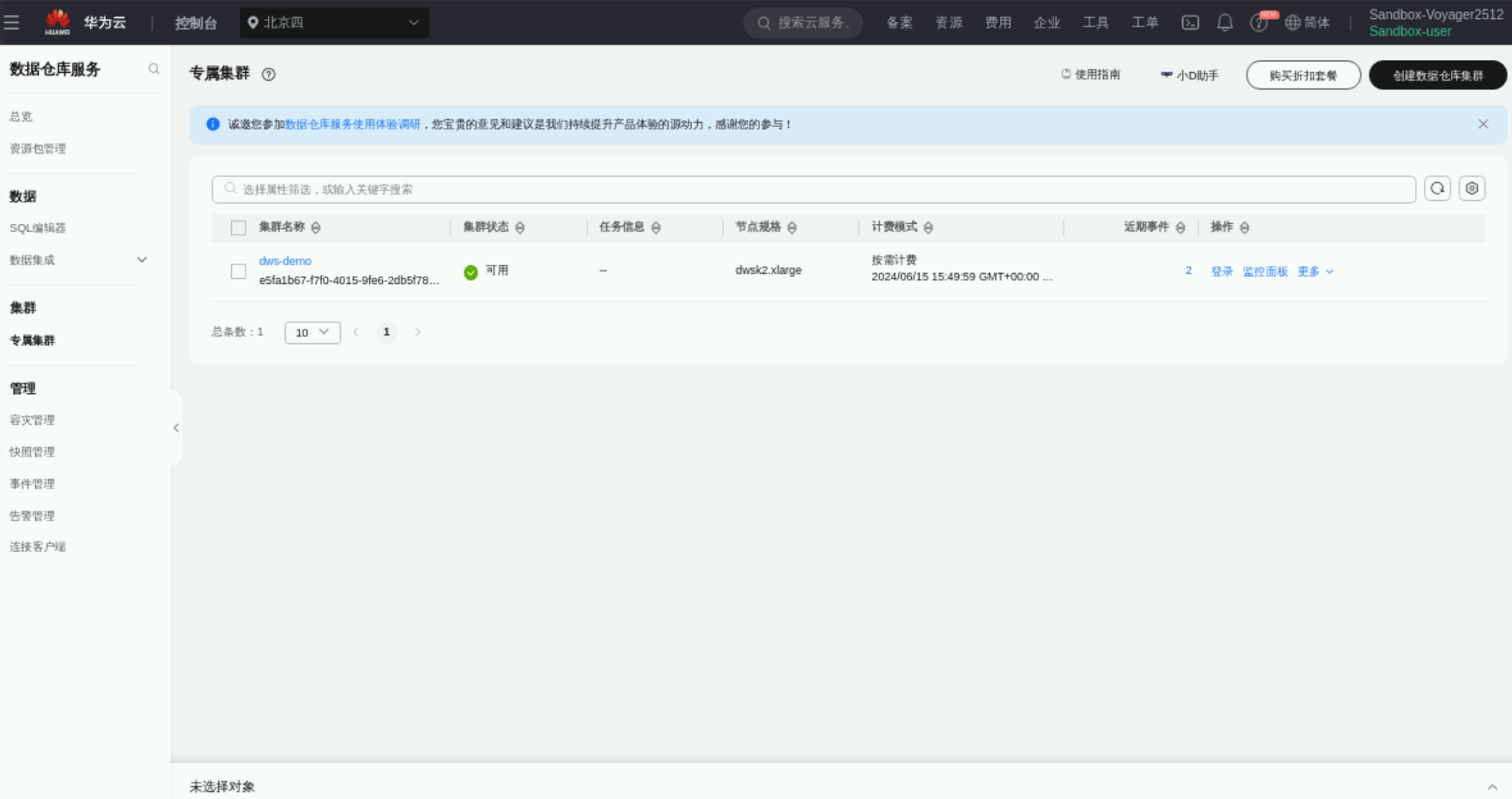Open 费用 in the top navigation
This screenshot has width=1512, height=799.
point(998,23)
